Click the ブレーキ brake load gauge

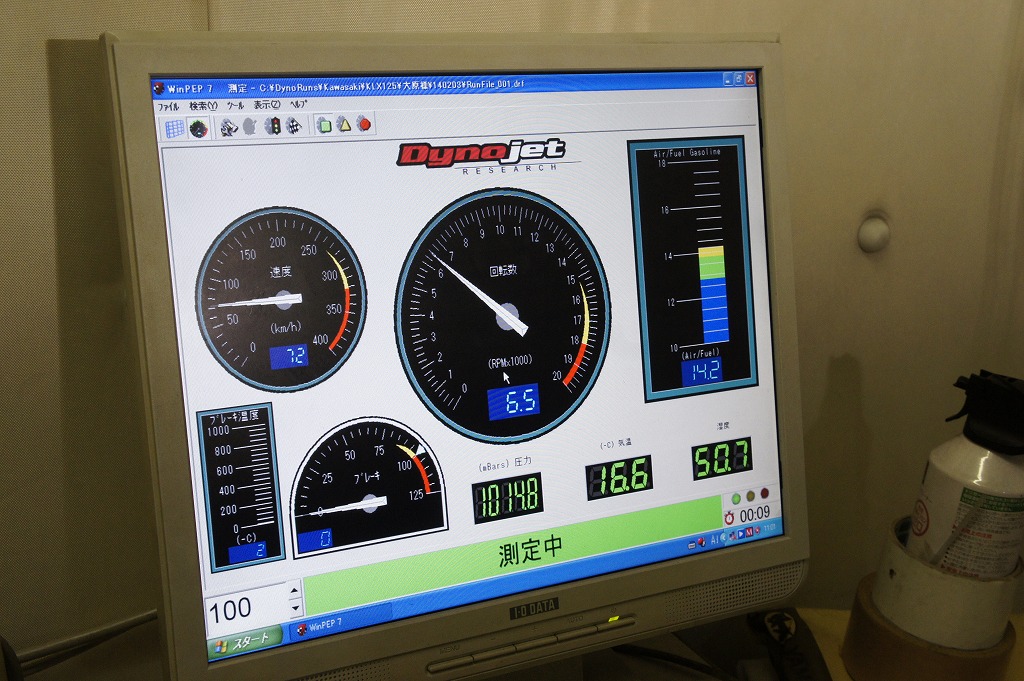(369, 486)
